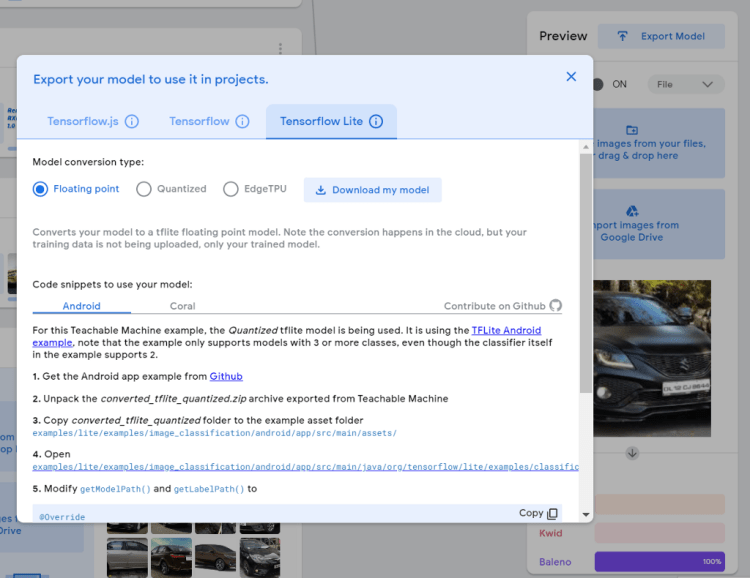Toggle the preview input ON switch
This screenshot has width=750, height=578.
click(x=598, y=85)
